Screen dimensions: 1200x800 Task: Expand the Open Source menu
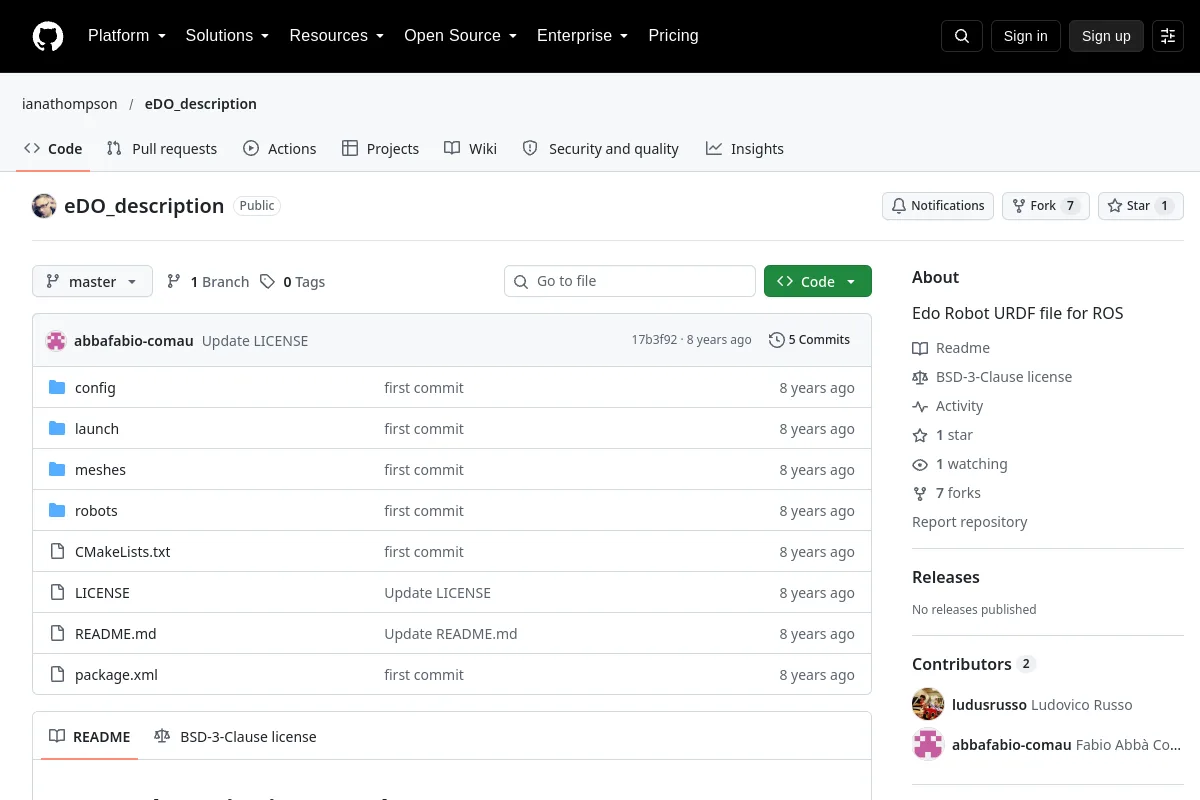point(460,36)
